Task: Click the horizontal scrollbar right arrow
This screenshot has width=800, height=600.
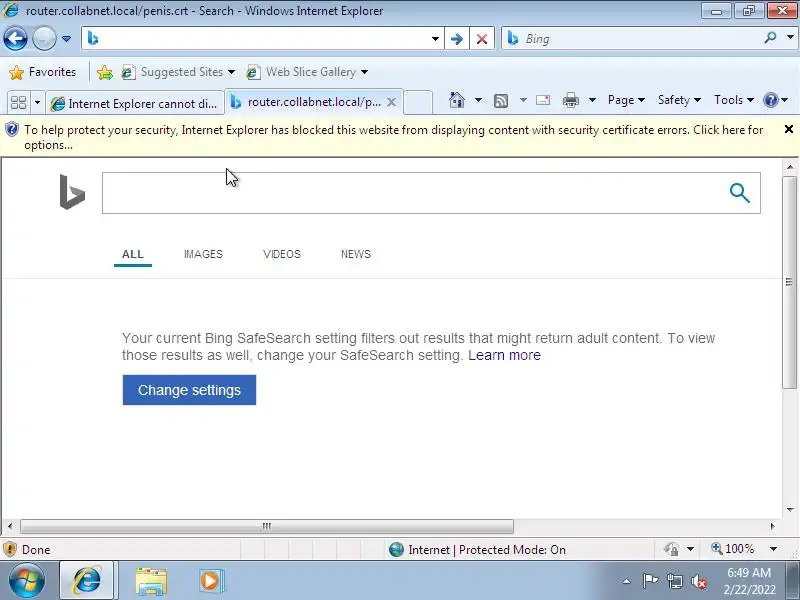Action: pos(772,526)
